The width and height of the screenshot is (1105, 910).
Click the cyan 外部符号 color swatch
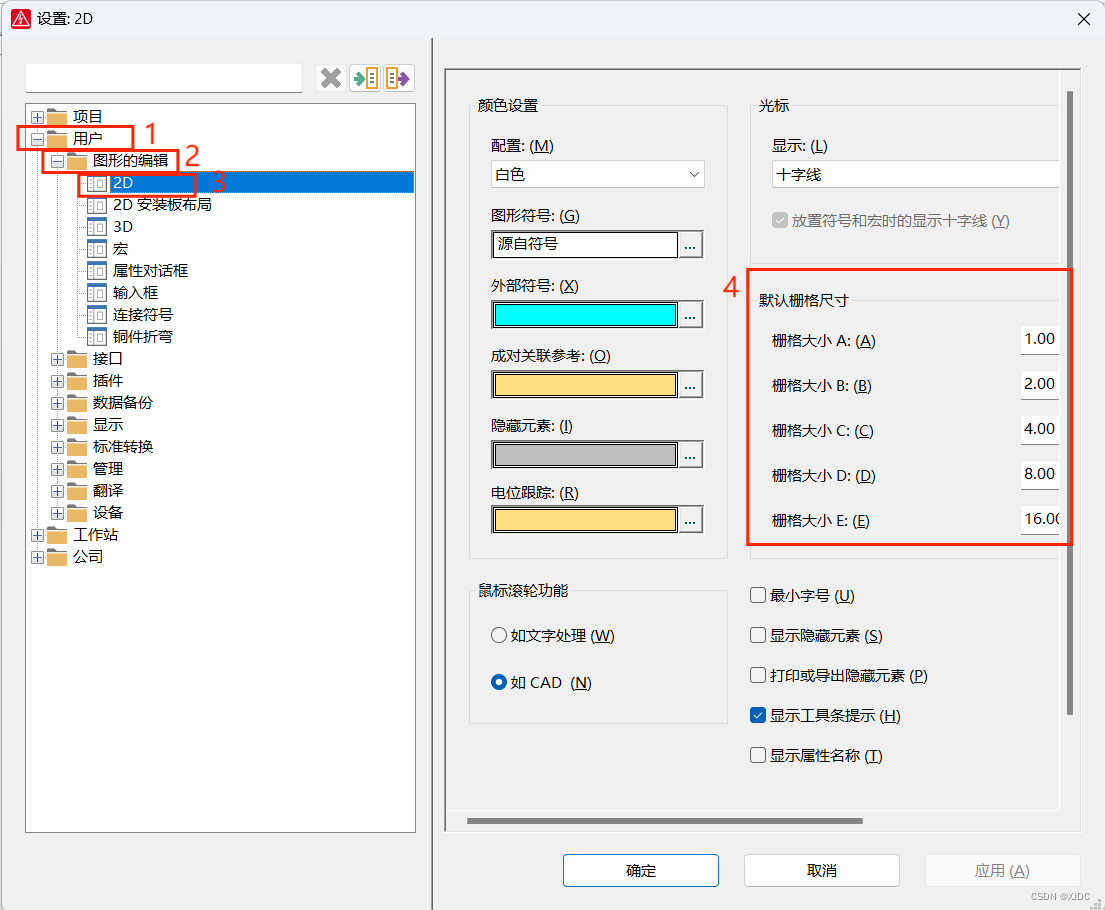pos(585,314)
